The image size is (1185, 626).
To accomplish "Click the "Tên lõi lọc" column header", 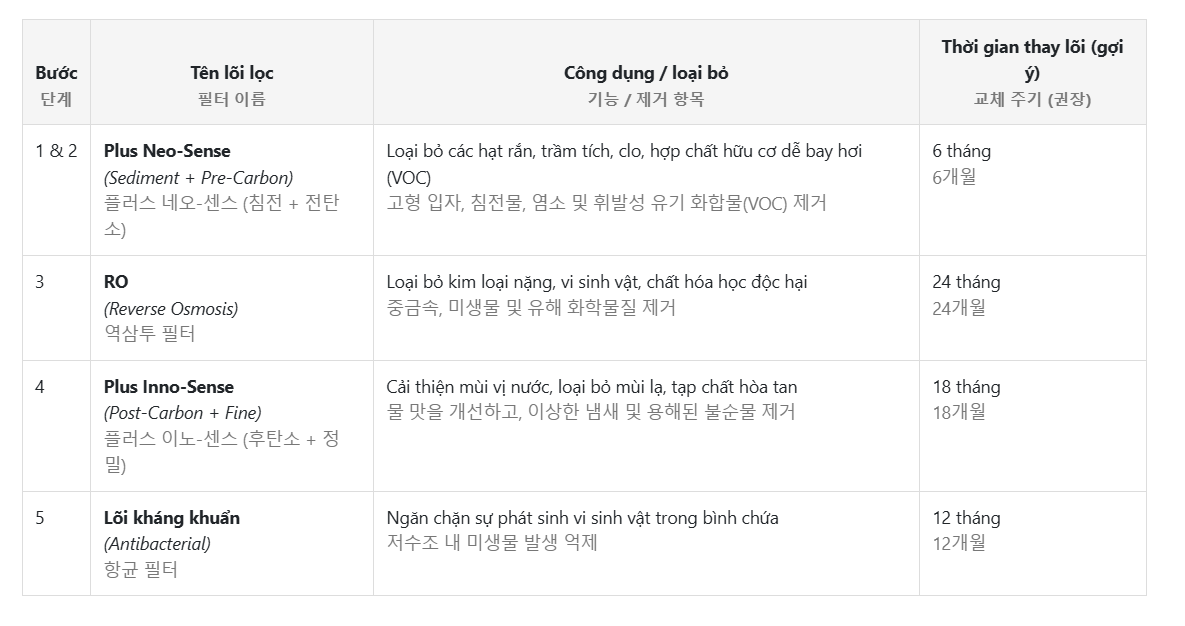I will (x=232, y=73).
